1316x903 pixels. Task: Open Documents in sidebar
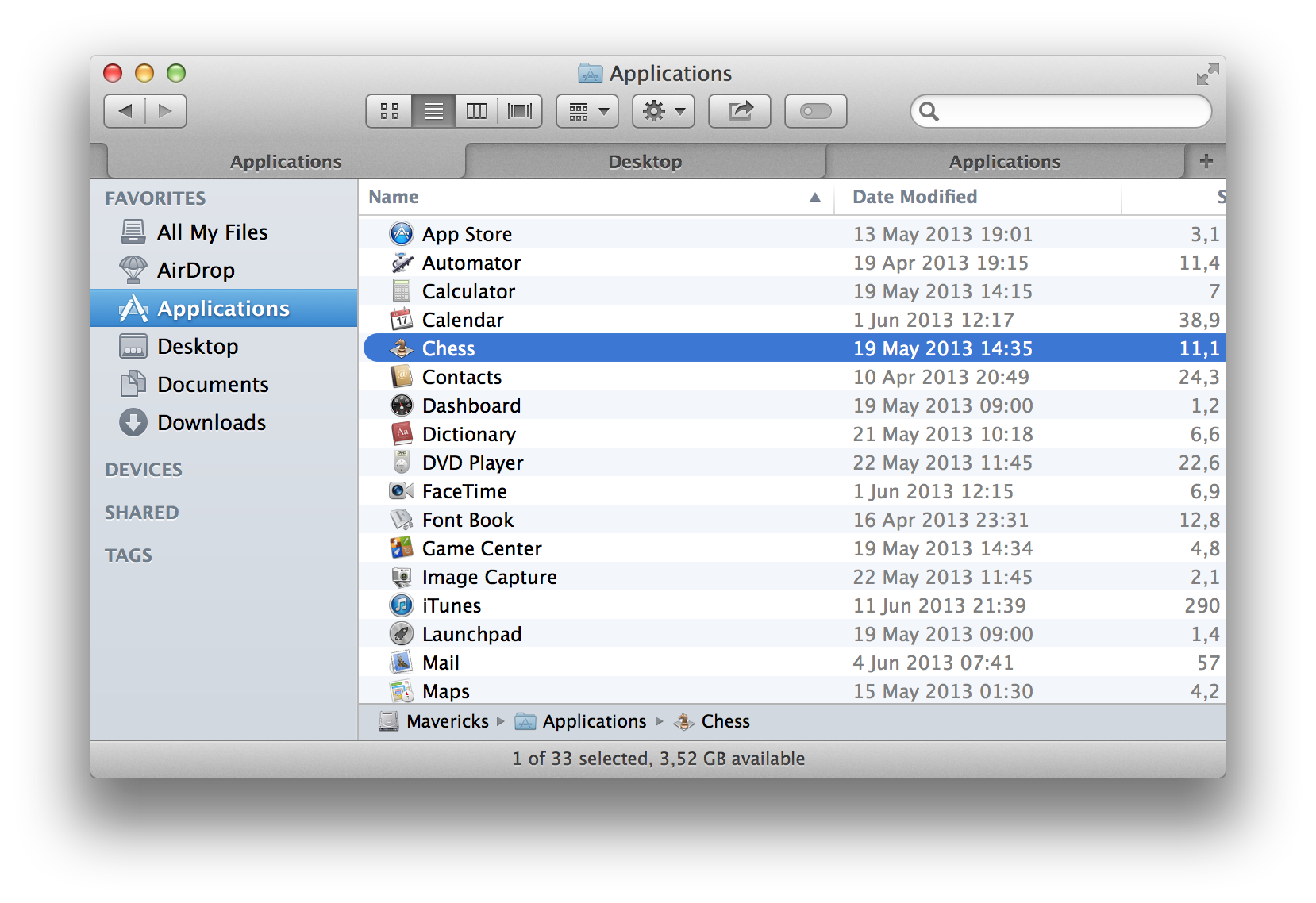[224, 385]
